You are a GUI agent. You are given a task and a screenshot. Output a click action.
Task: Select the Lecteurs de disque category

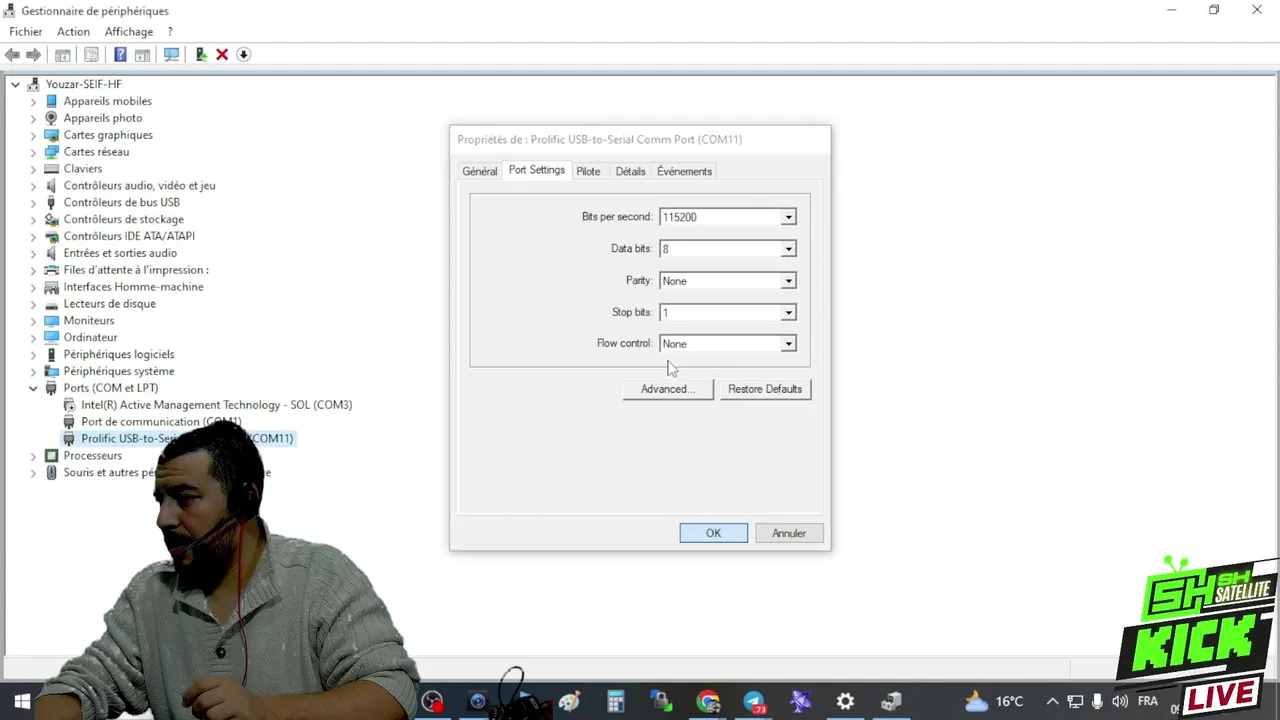[109, 304]
